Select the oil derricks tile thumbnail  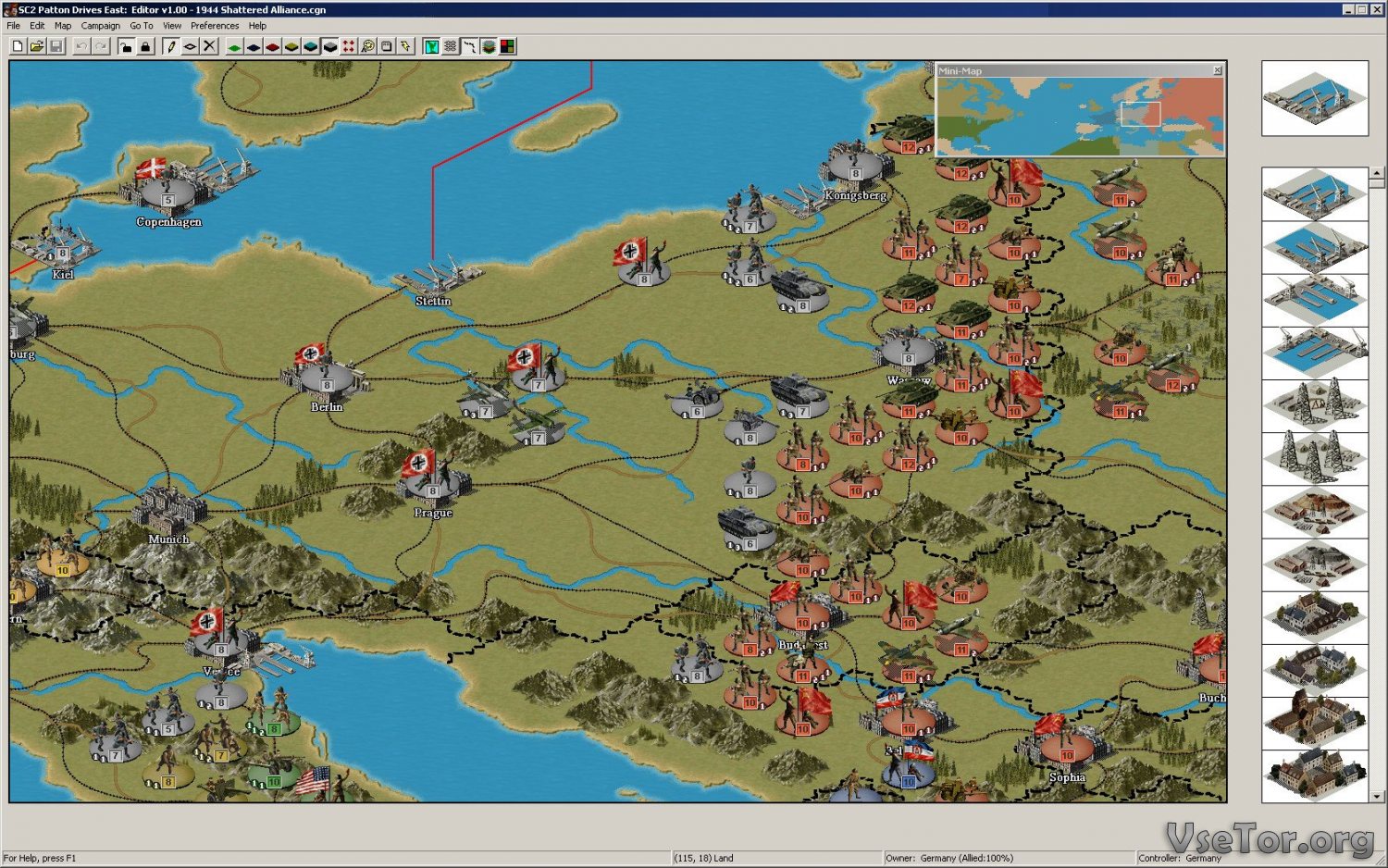coord(1314,405)
